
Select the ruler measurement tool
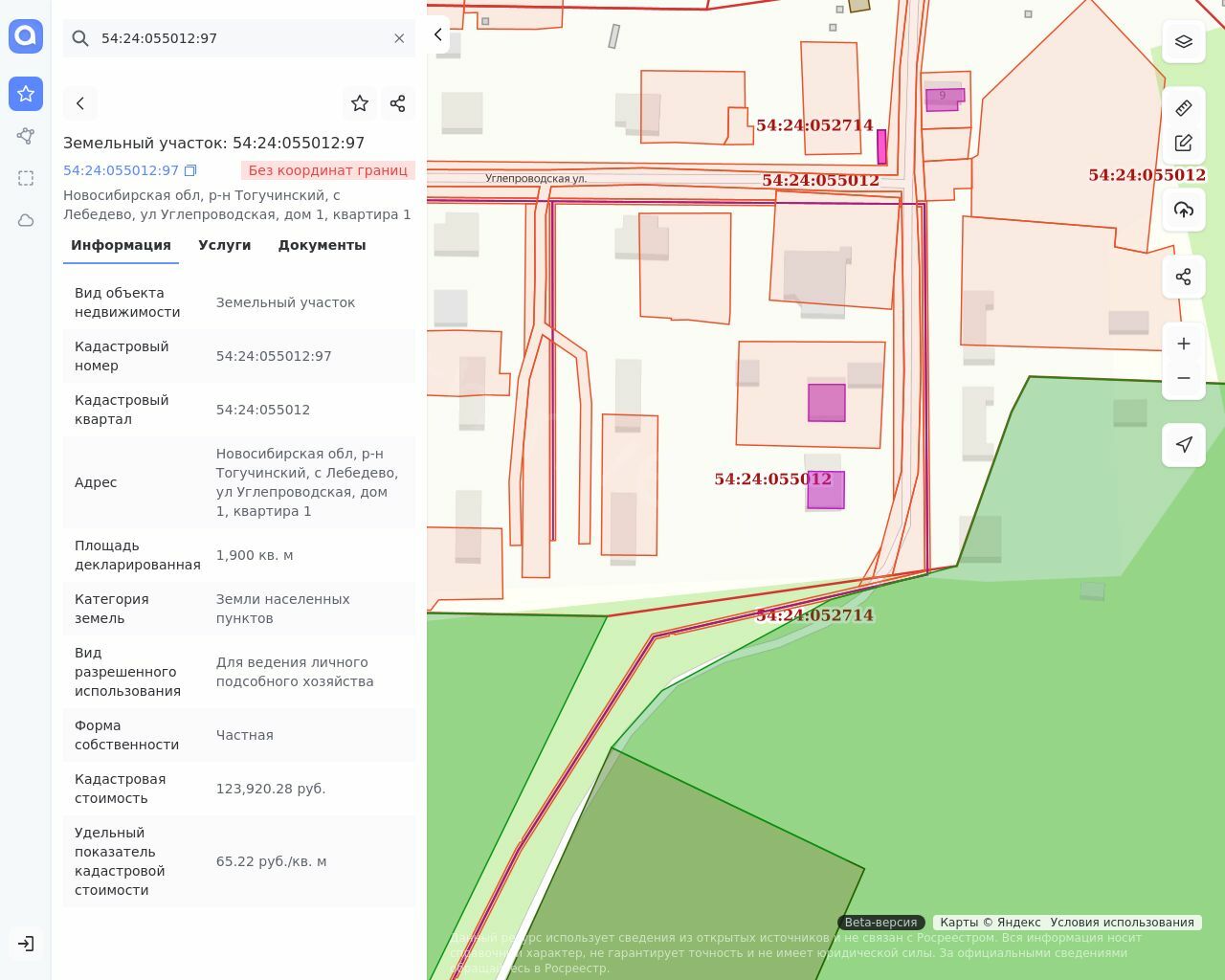1183,108
